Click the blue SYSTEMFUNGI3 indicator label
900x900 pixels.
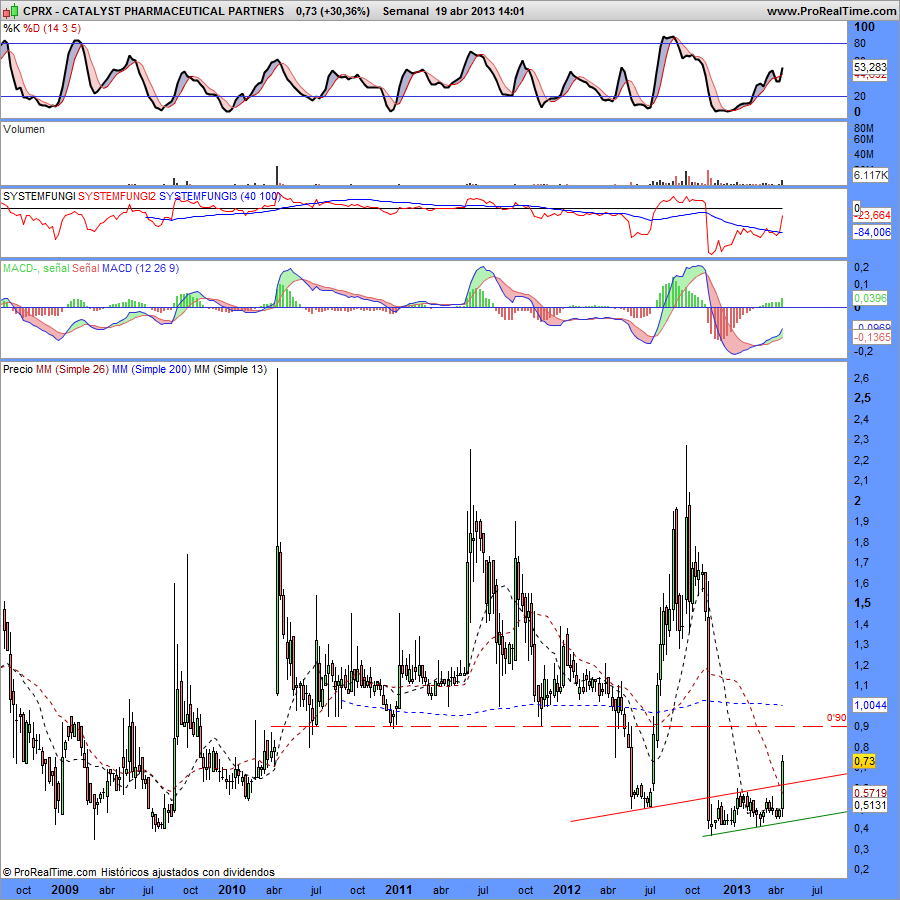(x=197, y=196)
